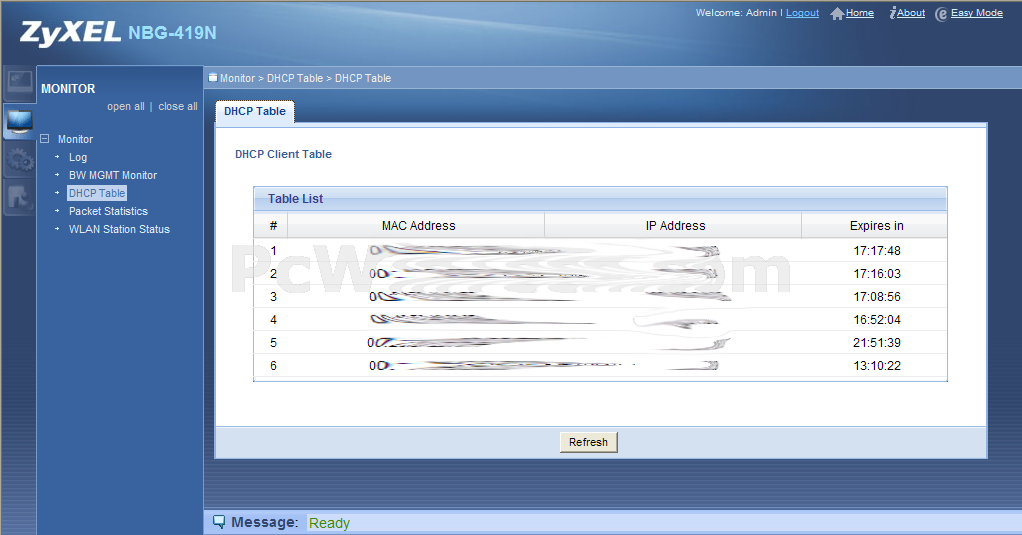Open Packet Statistics entry
The image size is (1022, 535).
tap(108, 211)
